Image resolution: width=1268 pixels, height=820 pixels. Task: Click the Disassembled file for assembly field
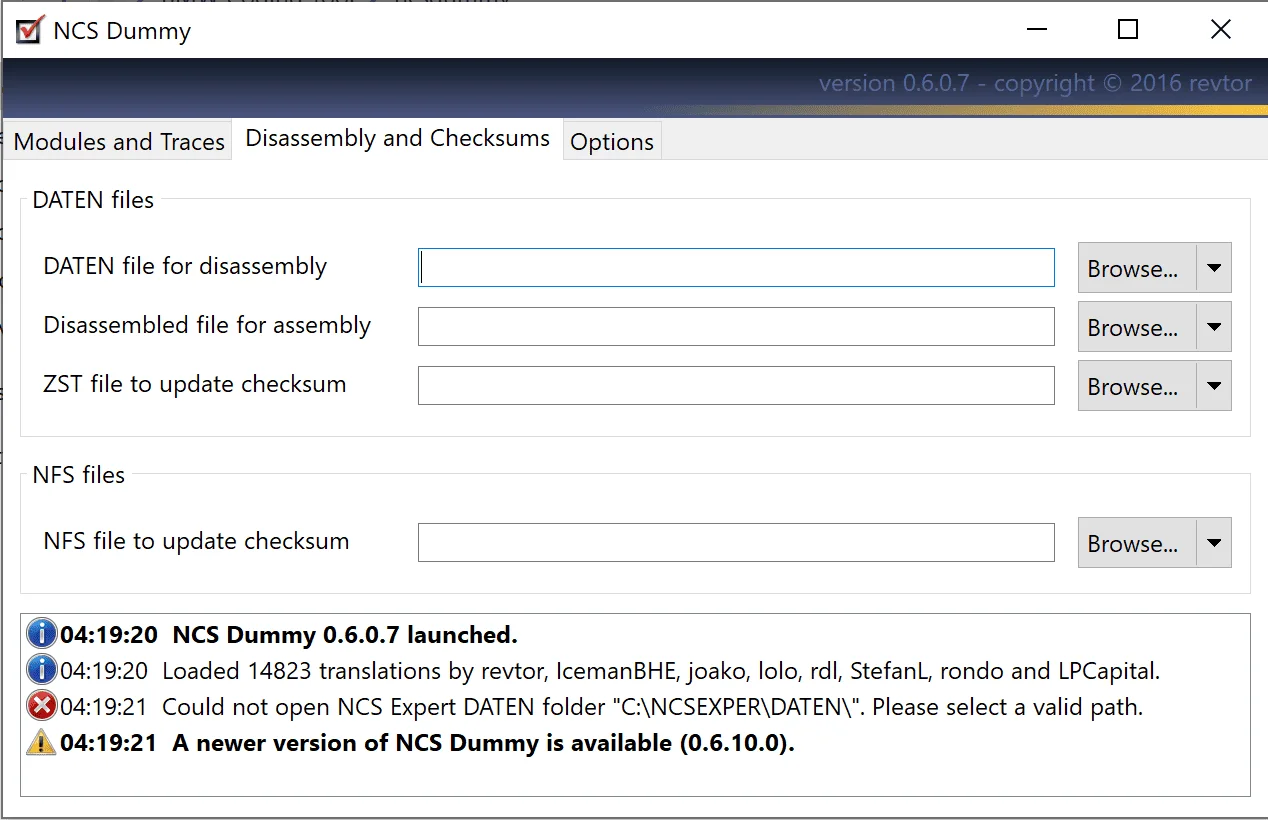point(736,326)
